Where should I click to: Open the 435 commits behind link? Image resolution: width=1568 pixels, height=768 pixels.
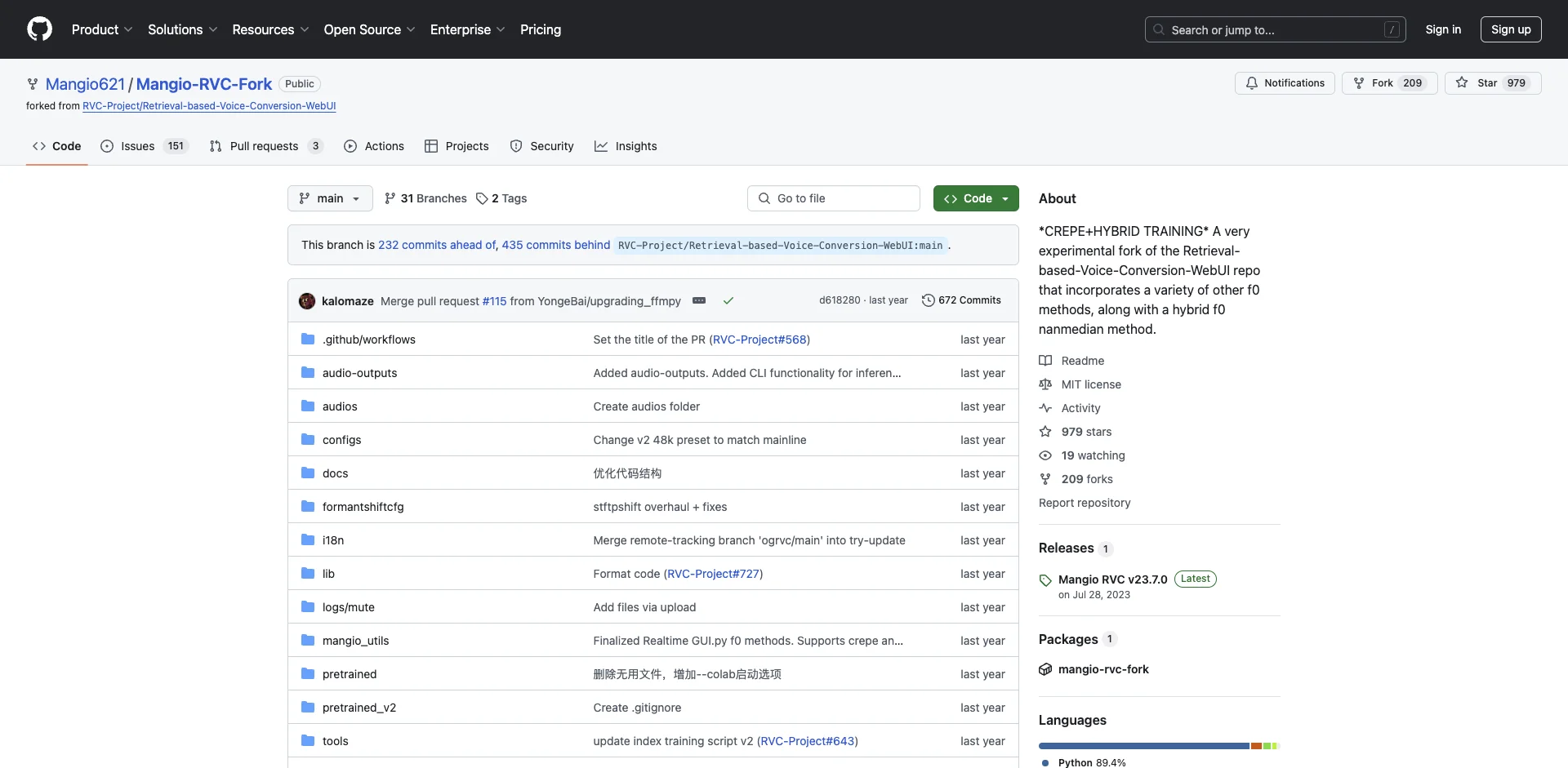pyautogui.click(x=556, y=245)
